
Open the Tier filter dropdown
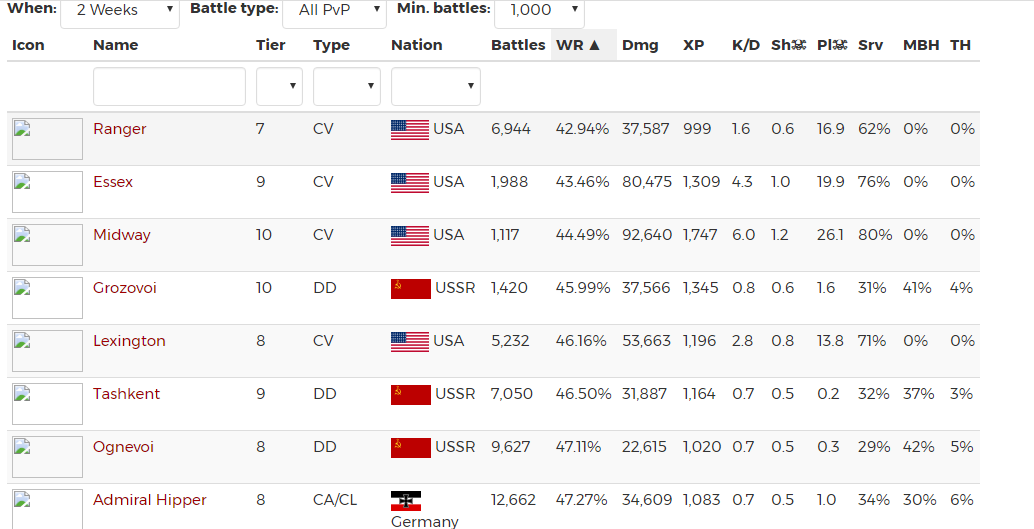[279, 87]
